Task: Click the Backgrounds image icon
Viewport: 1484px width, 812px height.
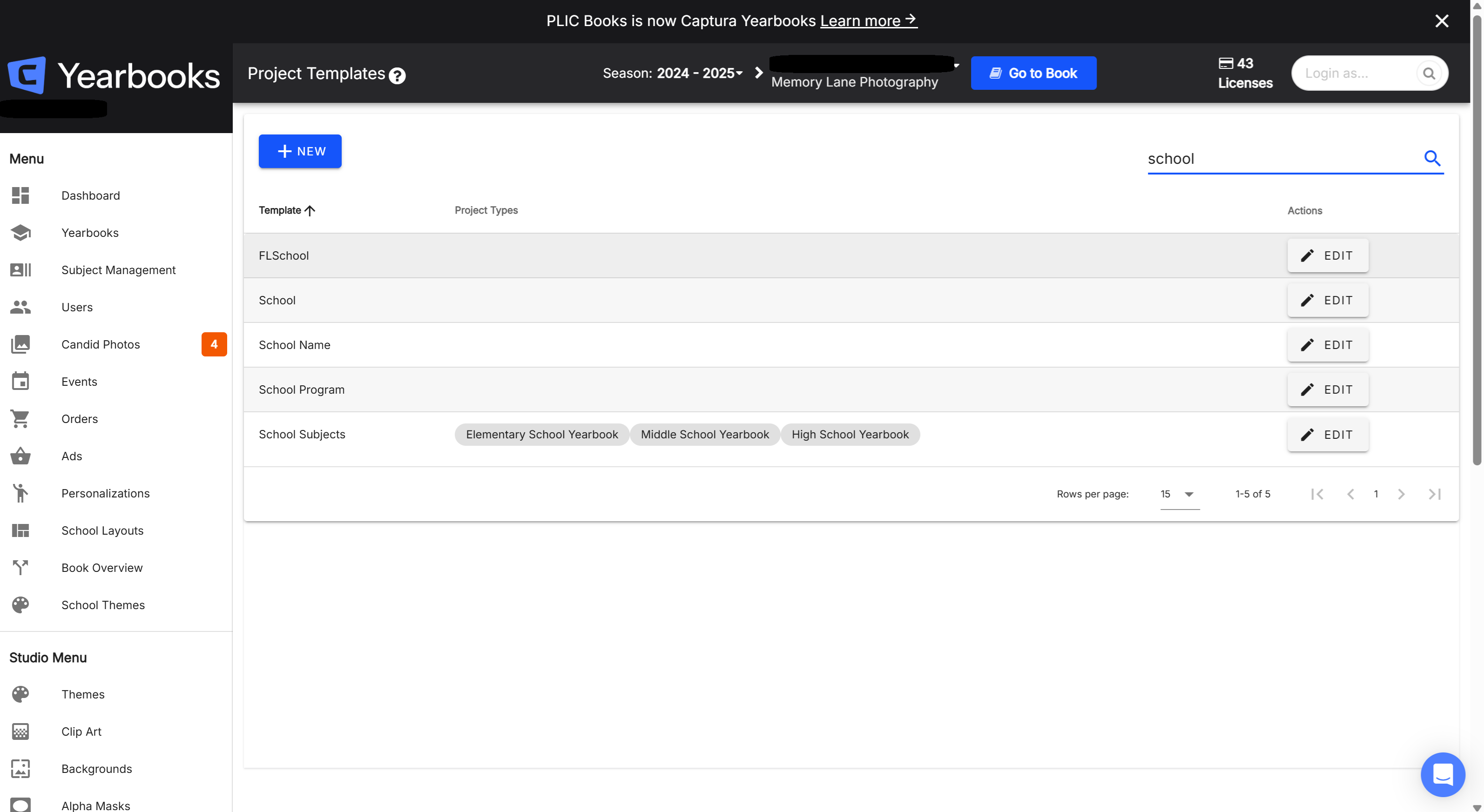Action: [20, 768]
